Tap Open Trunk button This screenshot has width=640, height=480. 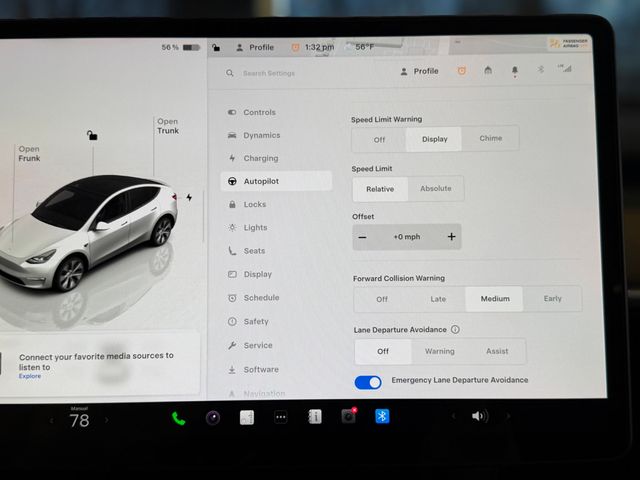[168, 126]
